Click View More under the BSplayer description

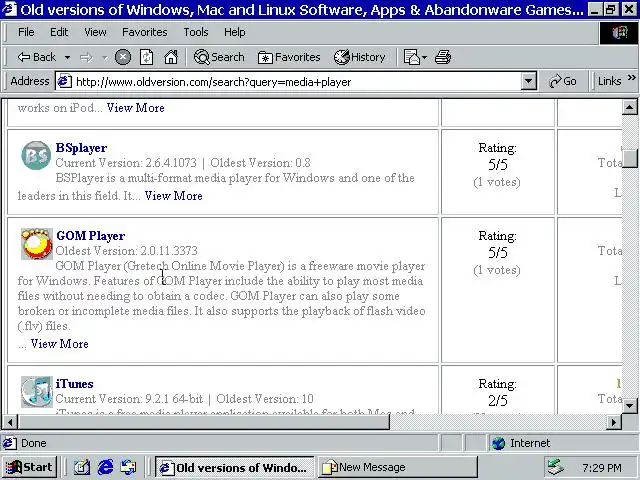pos(173,196)
